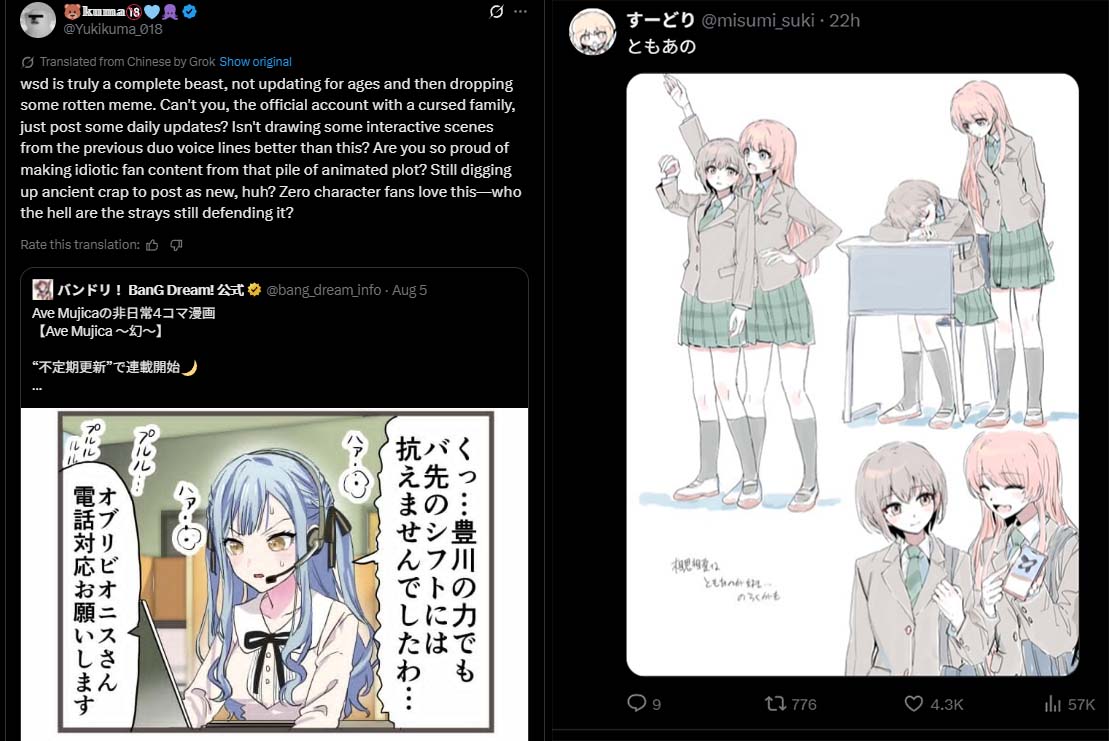Expand the truncated quoted tweet ellipsis

[x=37, y=387]
